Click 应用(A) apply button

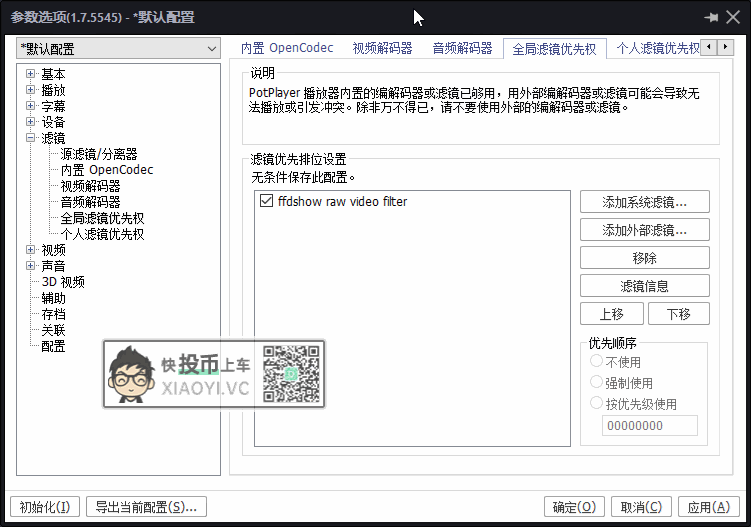(709, 506)
